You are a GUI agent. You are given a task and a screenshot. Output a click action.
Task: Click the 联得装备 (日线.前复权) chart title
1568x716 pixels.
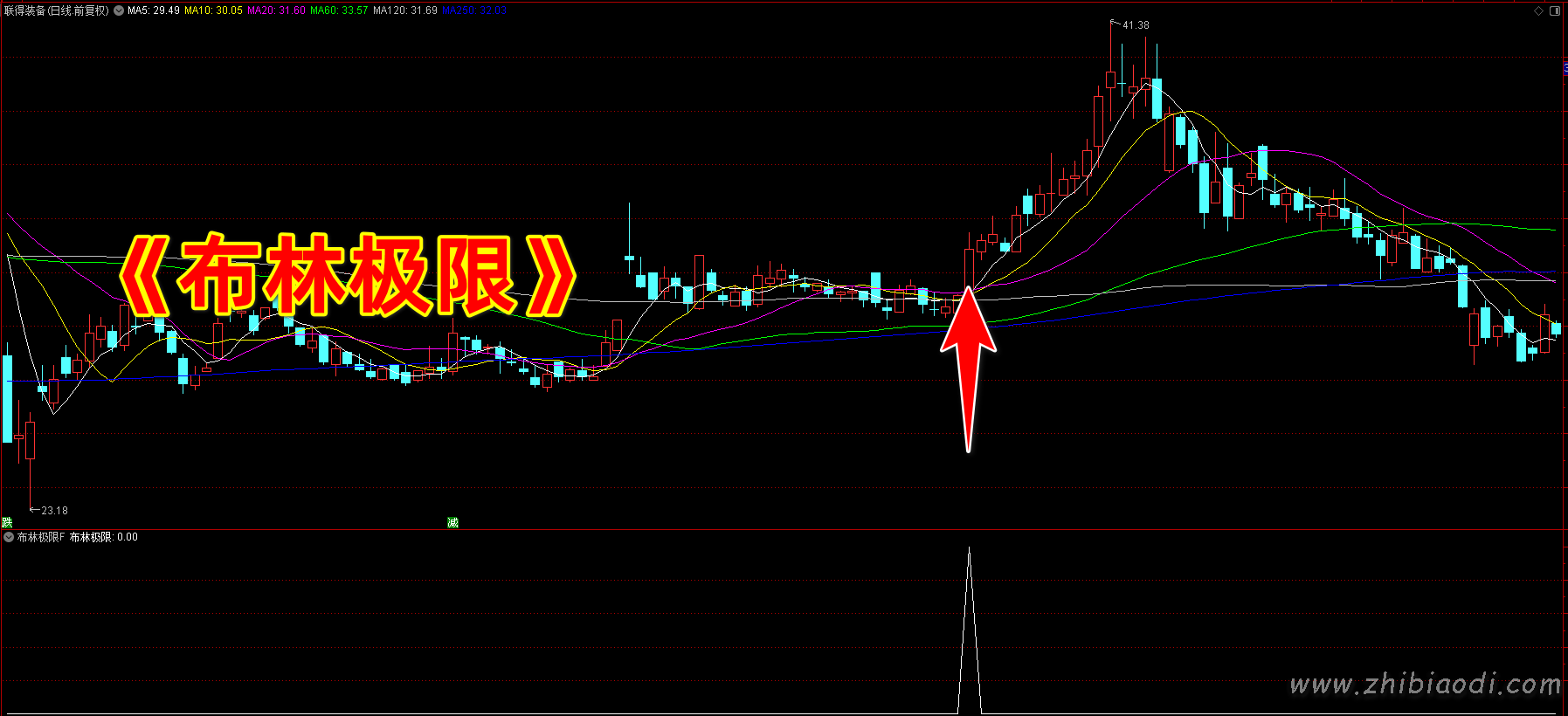click(57, 11)
